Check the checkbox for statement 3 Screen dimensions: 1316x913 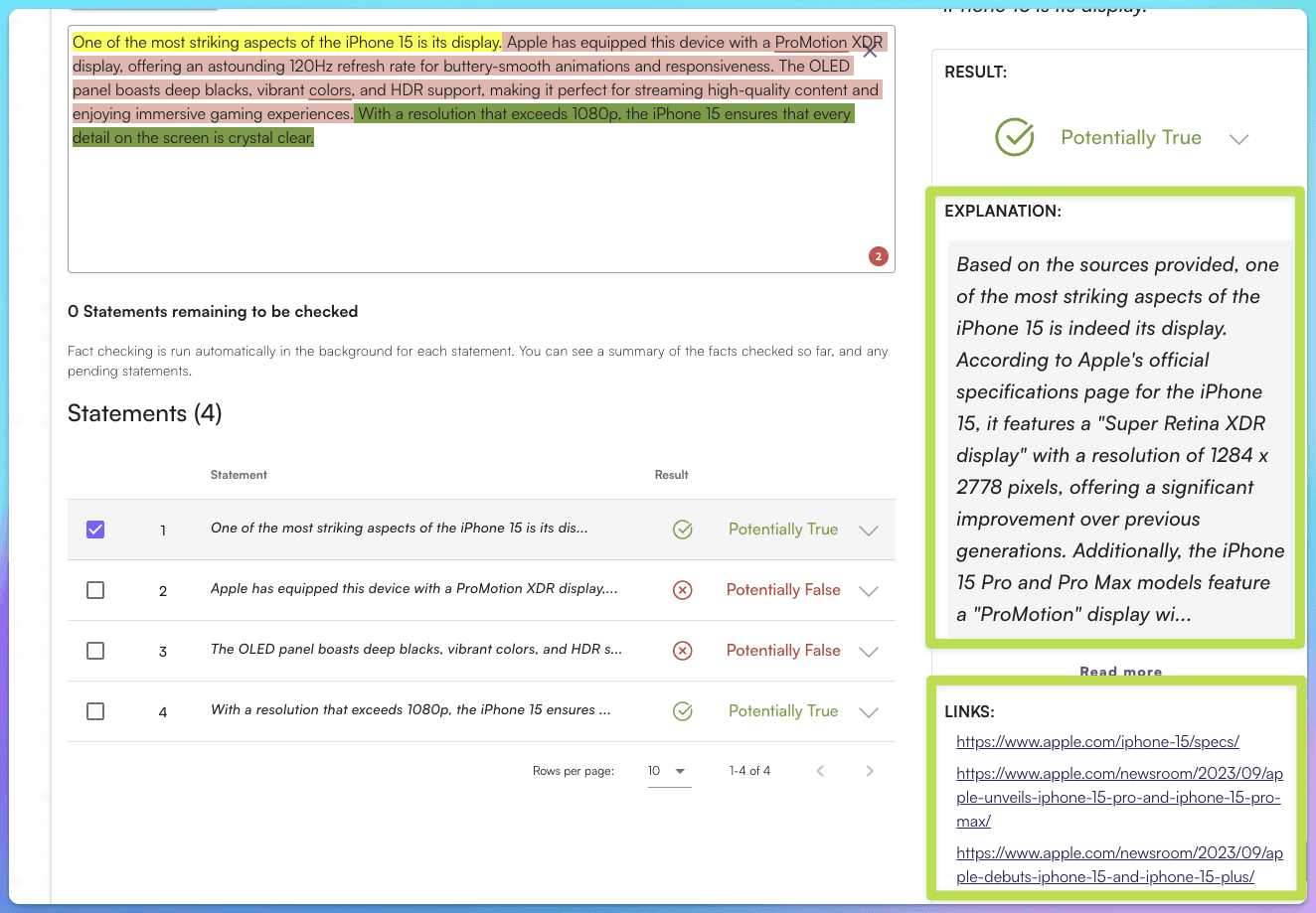pyautogui.click(x=95, y=651)
